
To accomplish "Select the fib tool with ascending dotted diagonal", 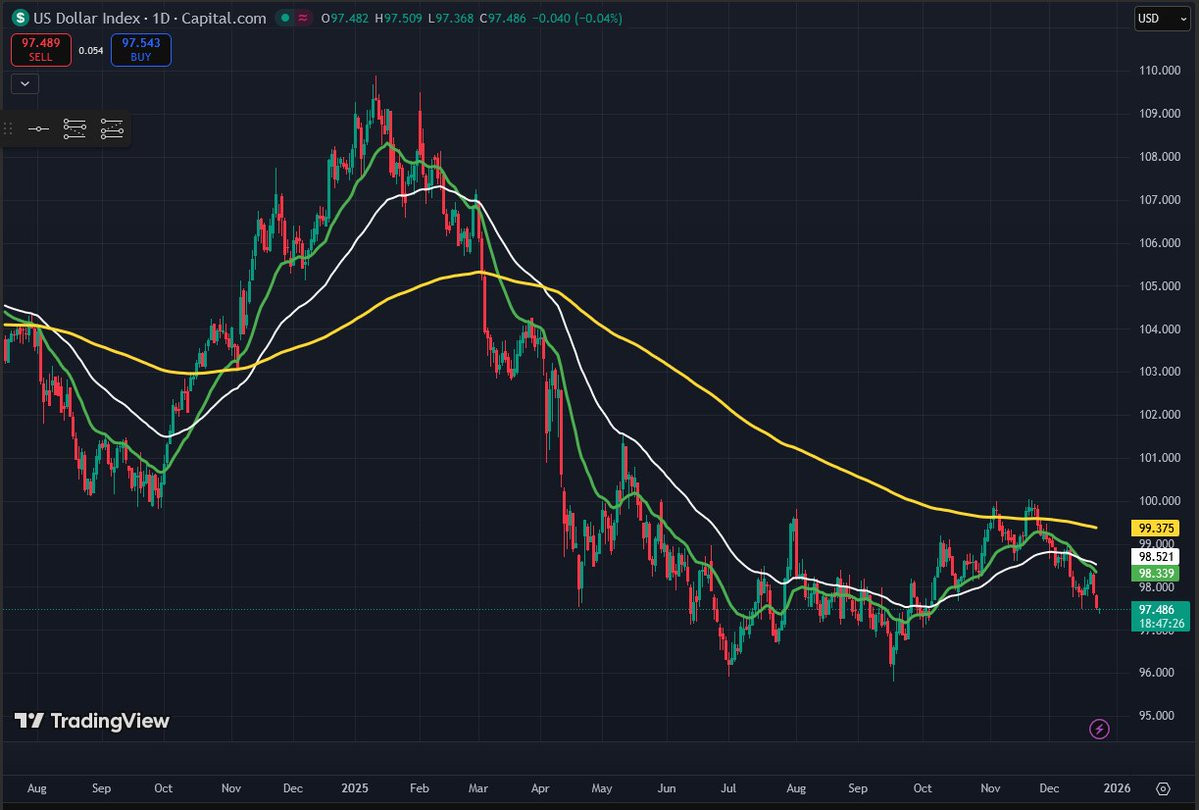I will point(112,129).
